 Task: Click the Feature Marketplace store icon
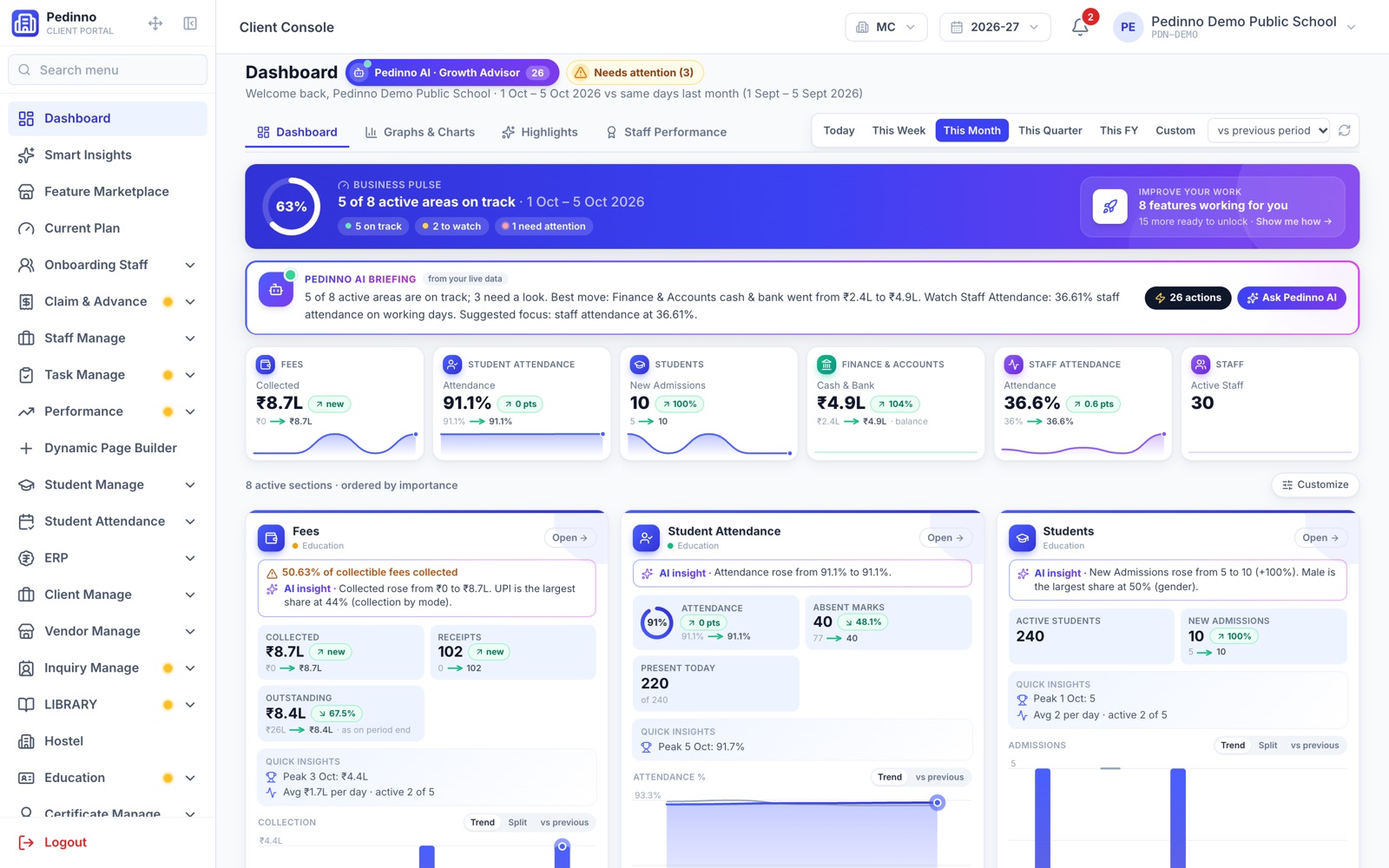(x=26, y=192)
